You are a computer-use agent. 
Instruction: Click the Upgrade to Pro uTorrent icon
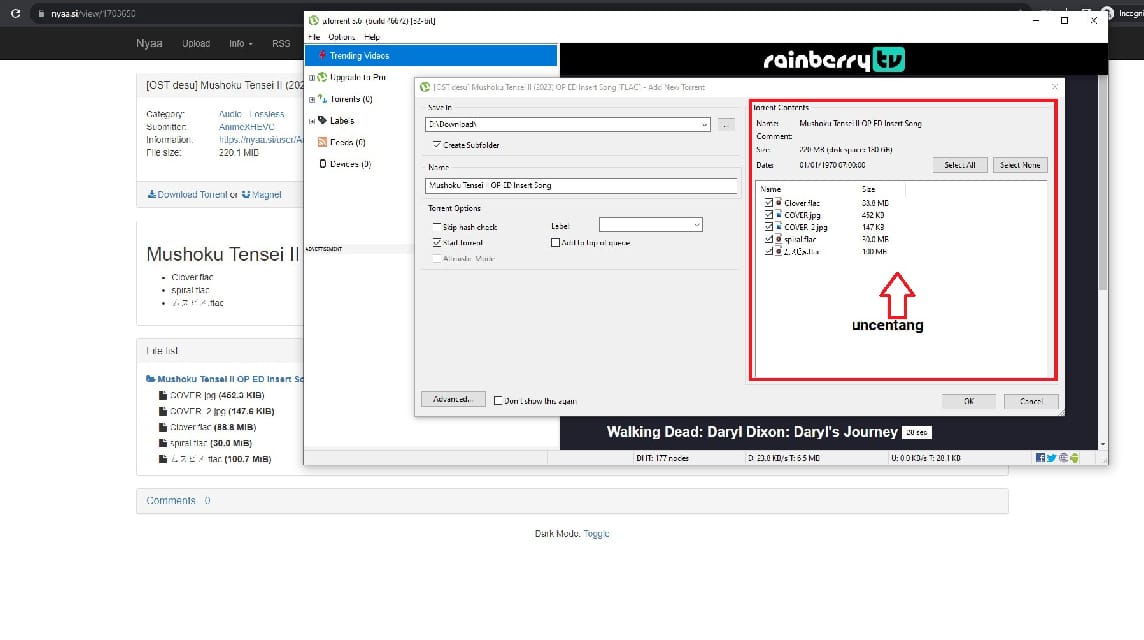(x=322, y=77)
